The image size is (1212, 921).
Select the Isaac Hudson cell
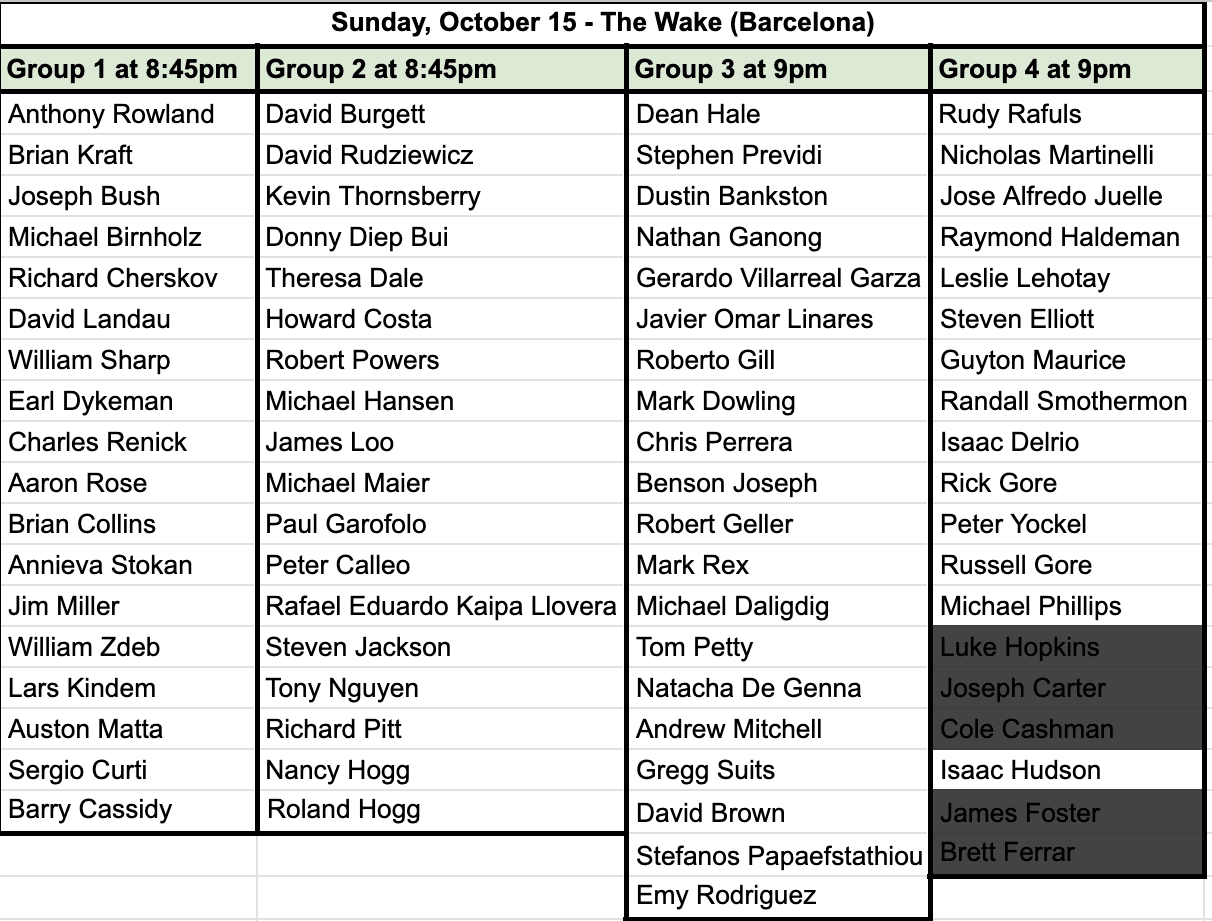click(1067, 770)
